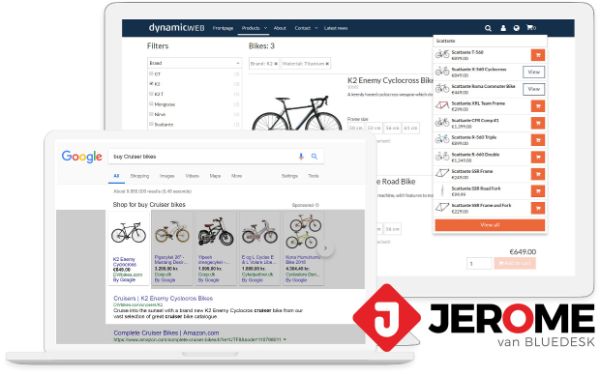
Task: Add Scattante T-560 to cart
Action: pyautogui.click(x=538, y=55)
